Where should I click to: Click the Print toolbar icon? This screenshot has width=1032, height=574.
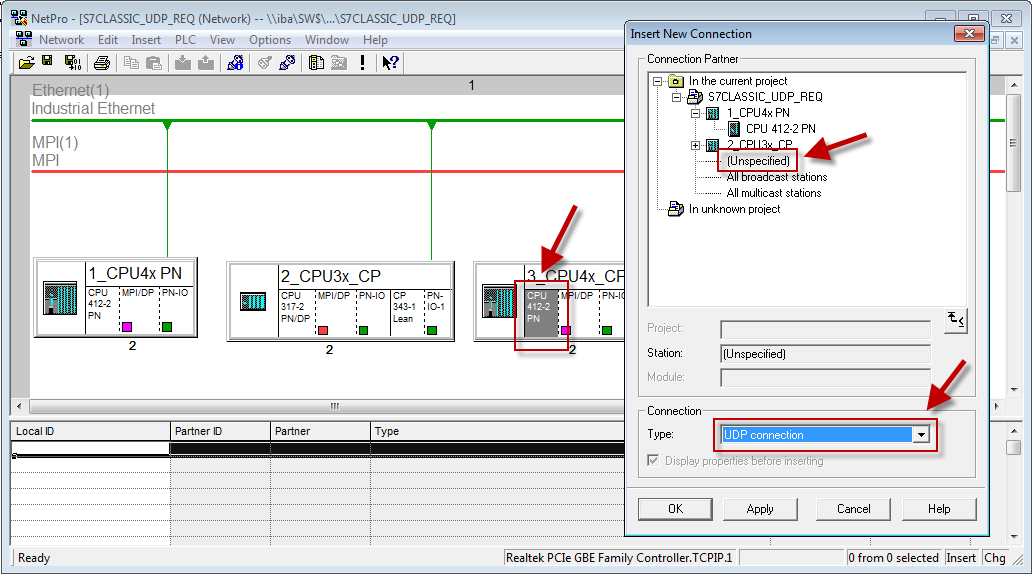[x=101, y=63]
